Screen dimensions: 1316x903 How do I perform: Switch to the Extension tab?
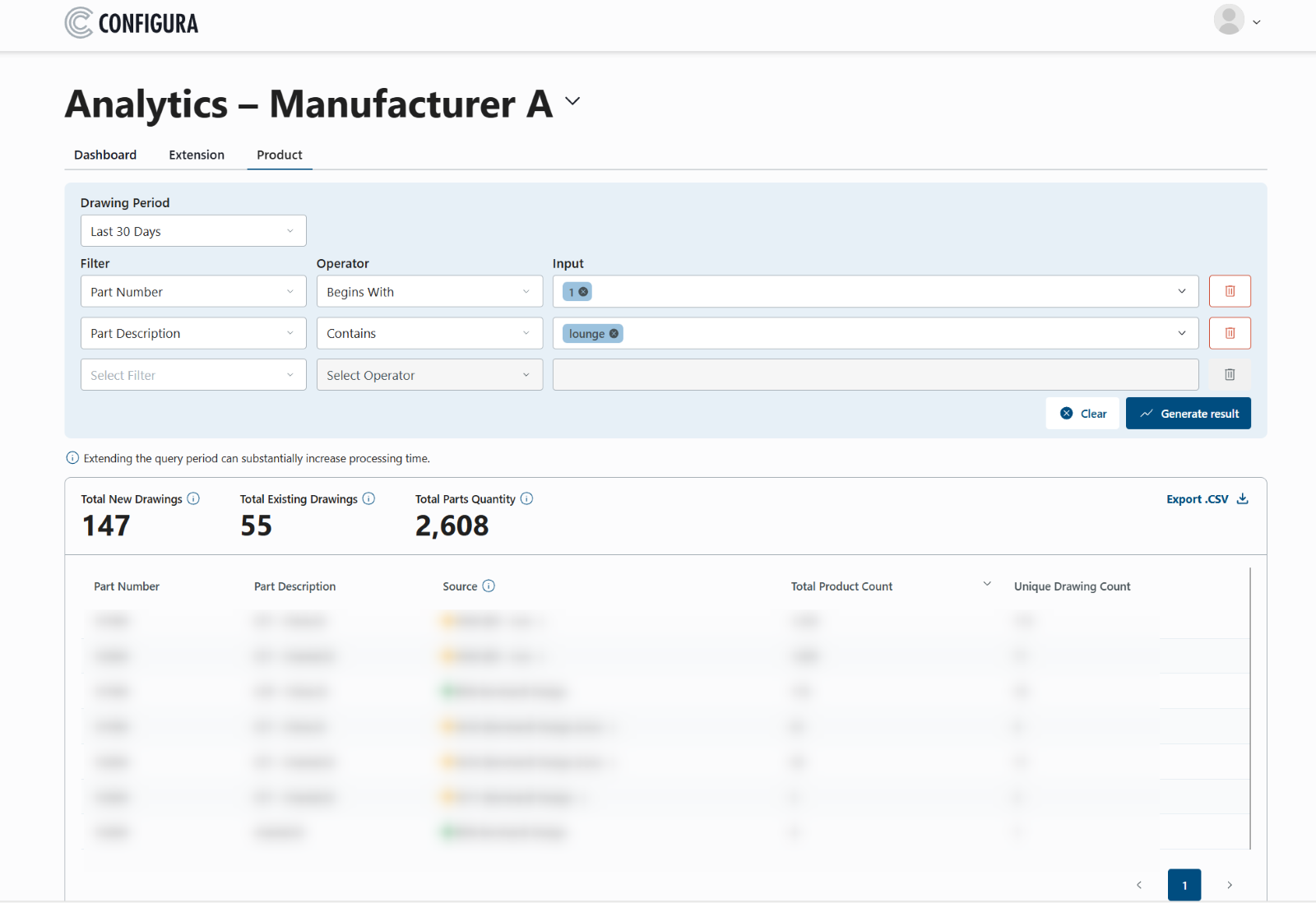click(197, 155)
